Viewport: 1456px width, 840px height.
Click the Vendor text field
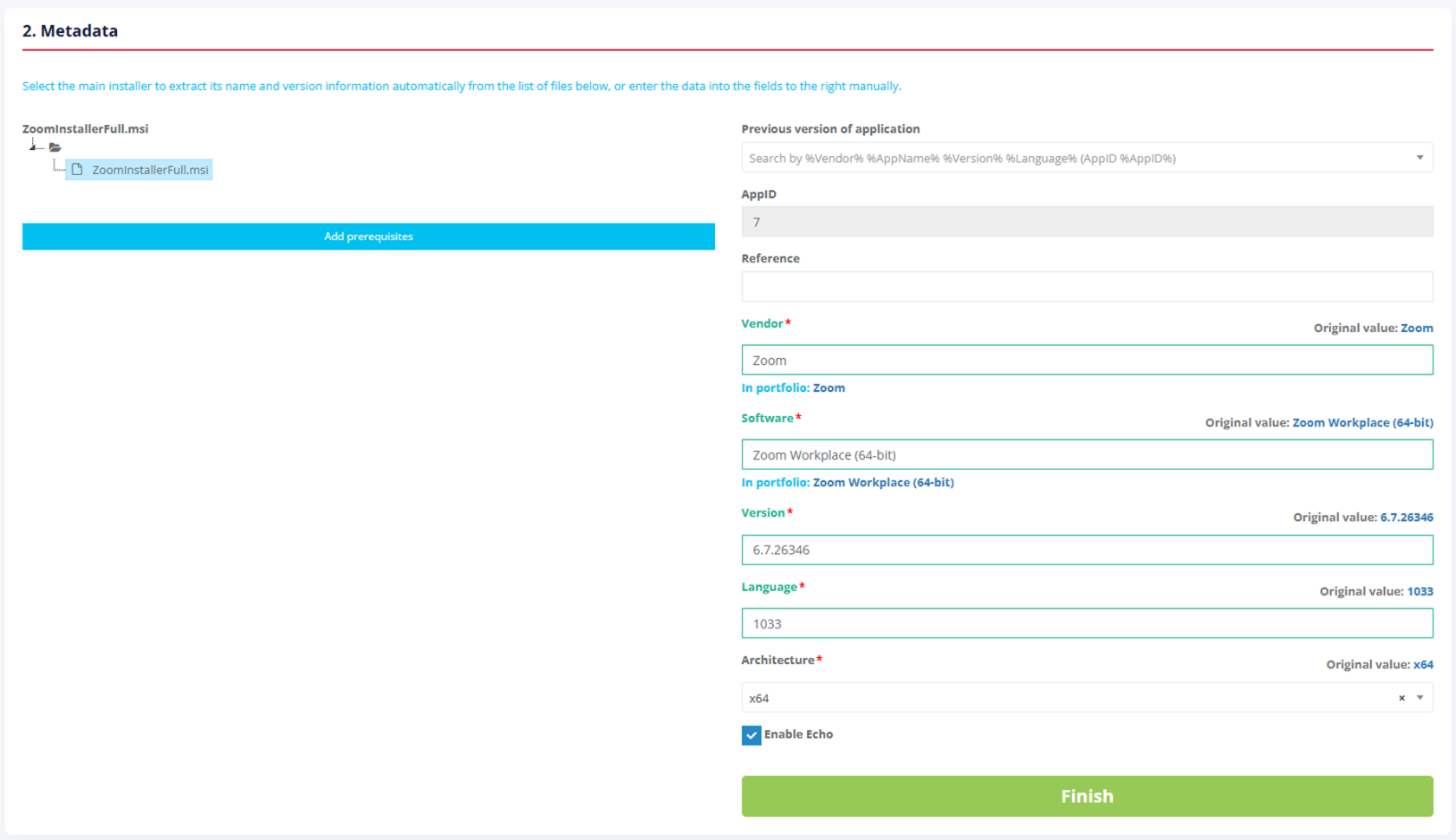pyautogui.click(x=1086, y=361)
